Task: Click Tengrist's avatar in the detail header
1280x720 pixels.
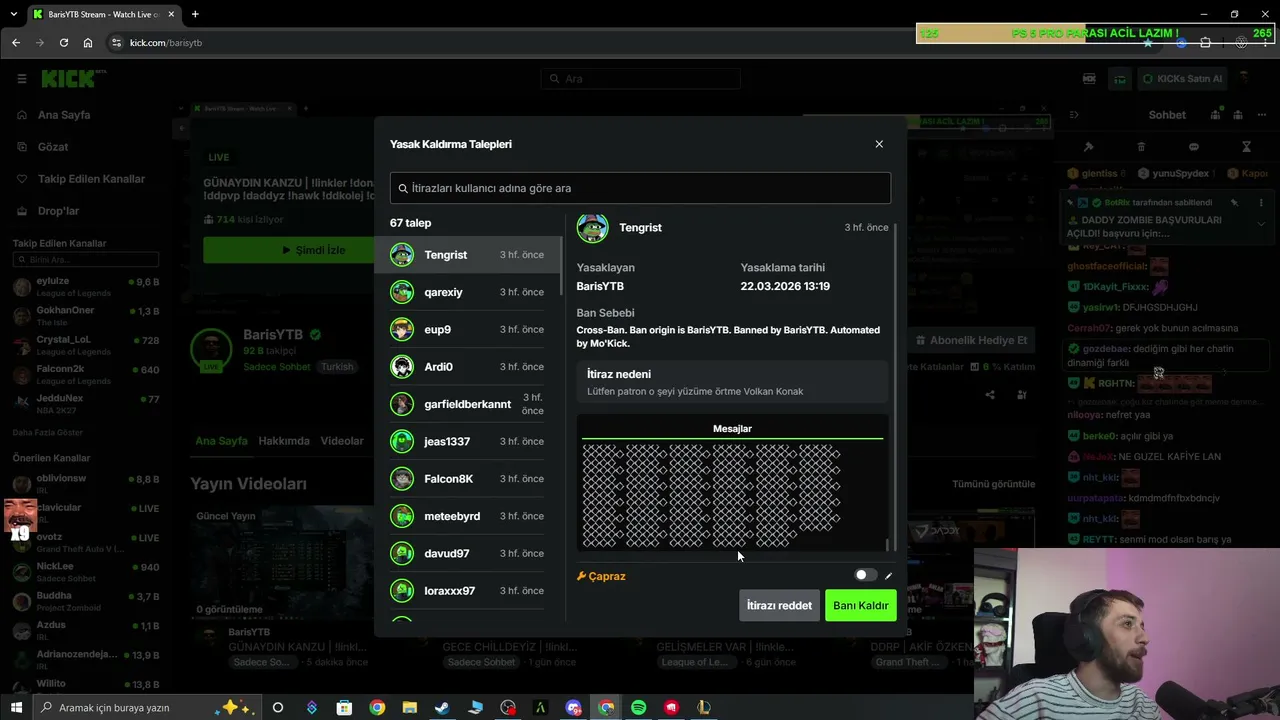Action: tap(592, 228)
